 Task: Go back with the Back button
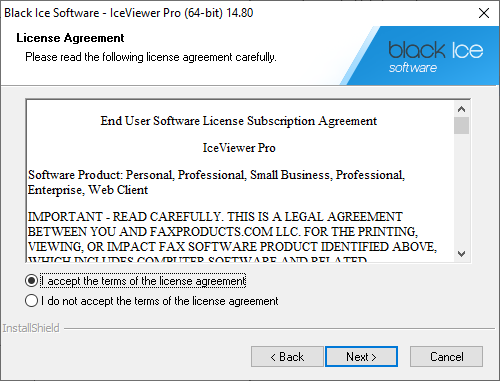click(x=287, y=356)
